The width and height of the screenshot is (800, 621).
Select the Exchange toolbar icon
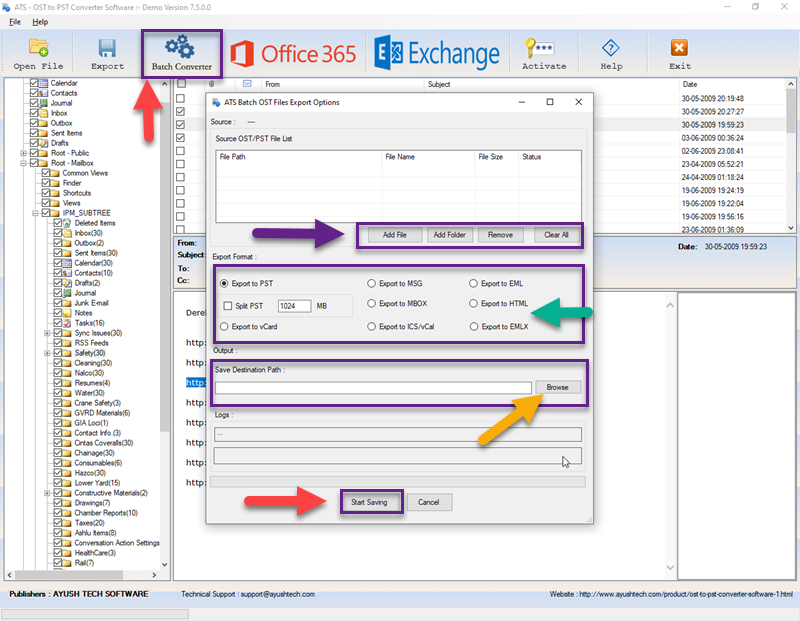(440, 52)
